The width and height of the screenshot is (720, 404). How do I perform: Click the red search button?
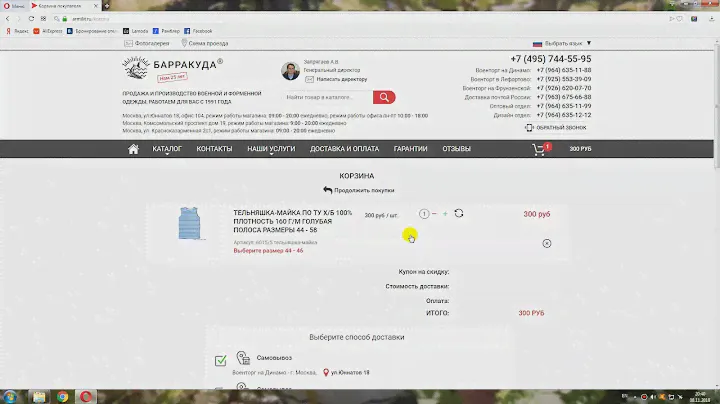pyautogui.click(x=384, y=97)
